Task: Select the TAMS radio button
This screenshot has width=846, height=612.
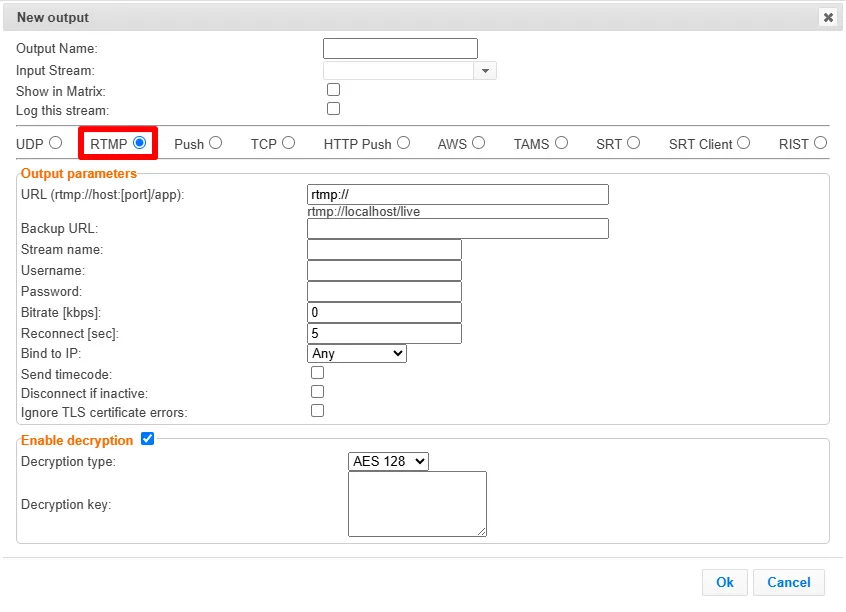Action: (x=562, y=143)
